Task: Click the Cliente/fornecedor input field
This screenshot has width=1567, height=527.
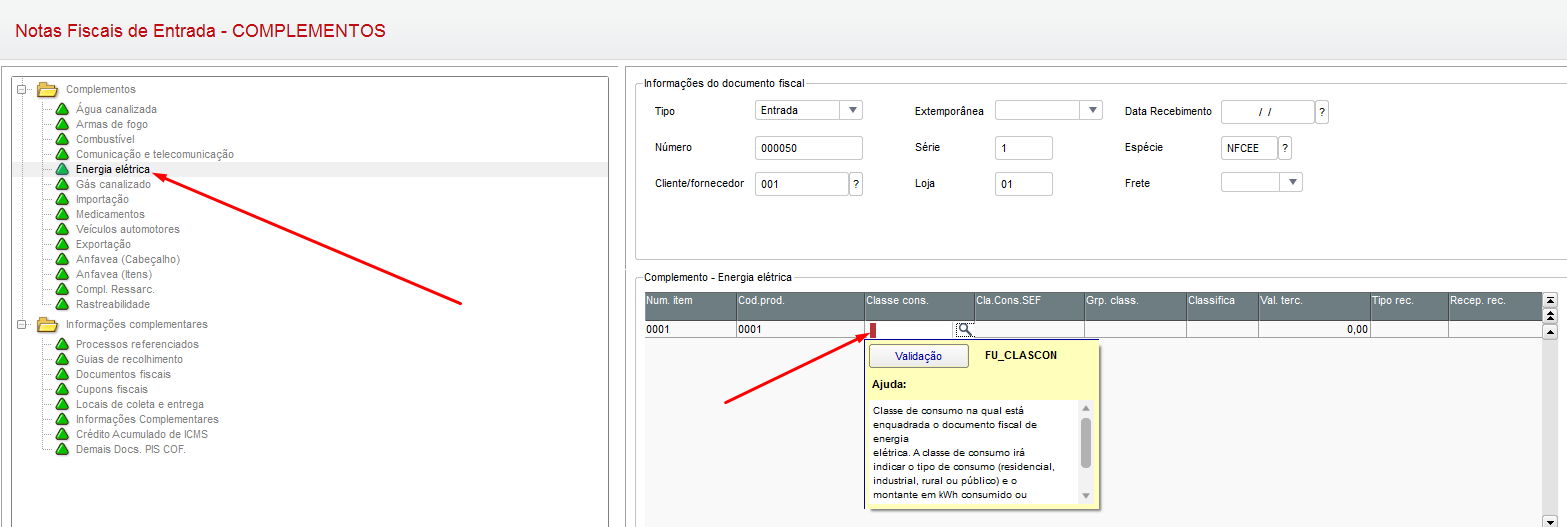Action: pos(802,184)
